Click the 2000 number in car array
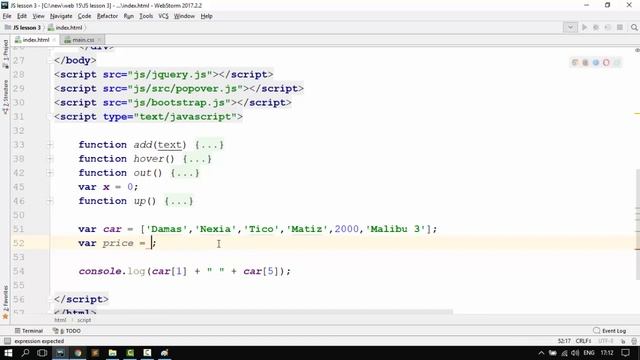The image size is (640, 360). click(x=347, y=229)
